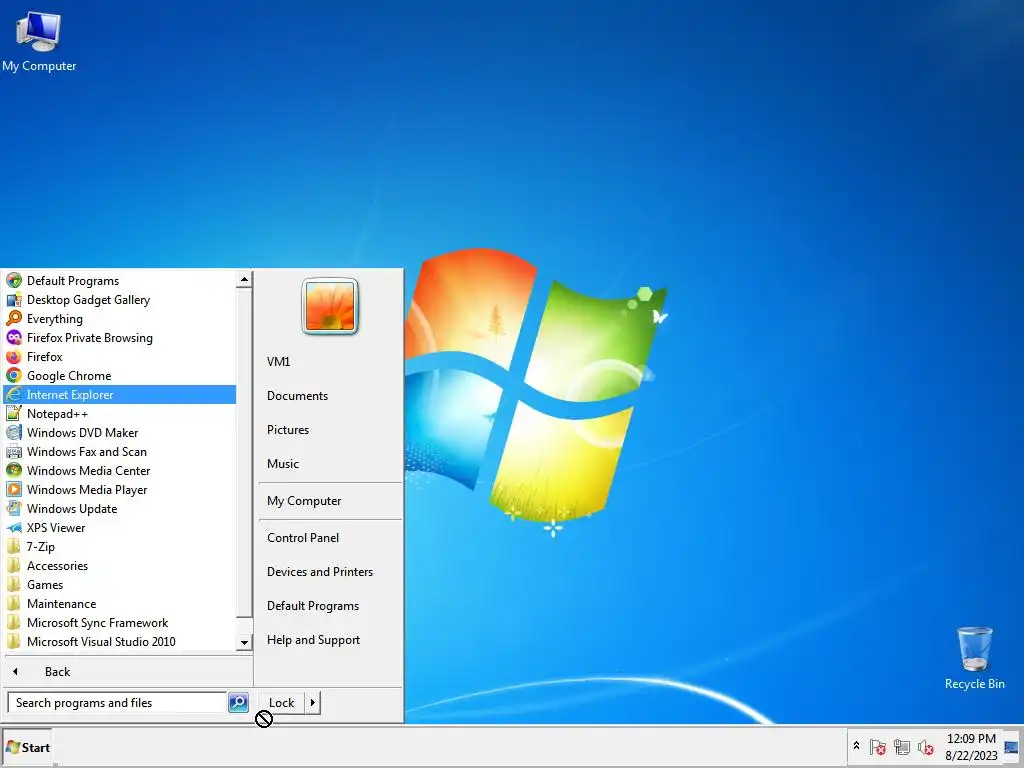Start Firefox Private Browsing icon
This screenshot has height=768, width=1024.
coord(14,338)
